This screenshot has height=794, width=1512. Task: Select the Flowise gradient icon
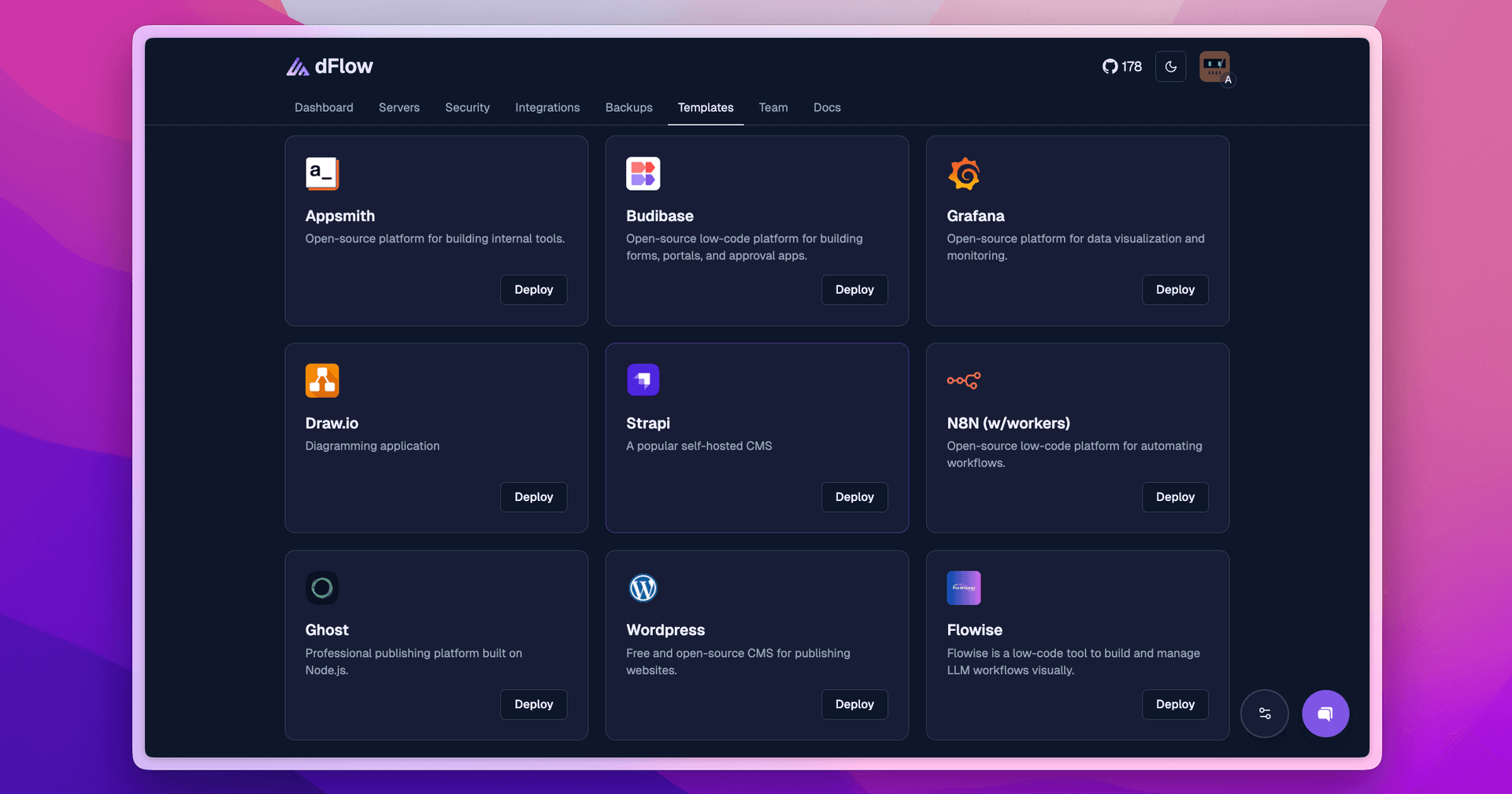click(x=964, y=587)
